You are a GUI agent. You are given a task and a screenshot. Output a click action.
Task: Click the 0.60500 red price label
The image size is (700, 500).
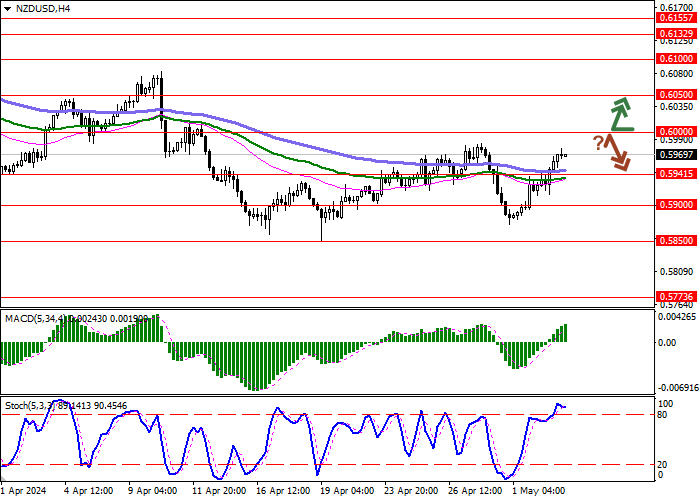tap(677, 95)
